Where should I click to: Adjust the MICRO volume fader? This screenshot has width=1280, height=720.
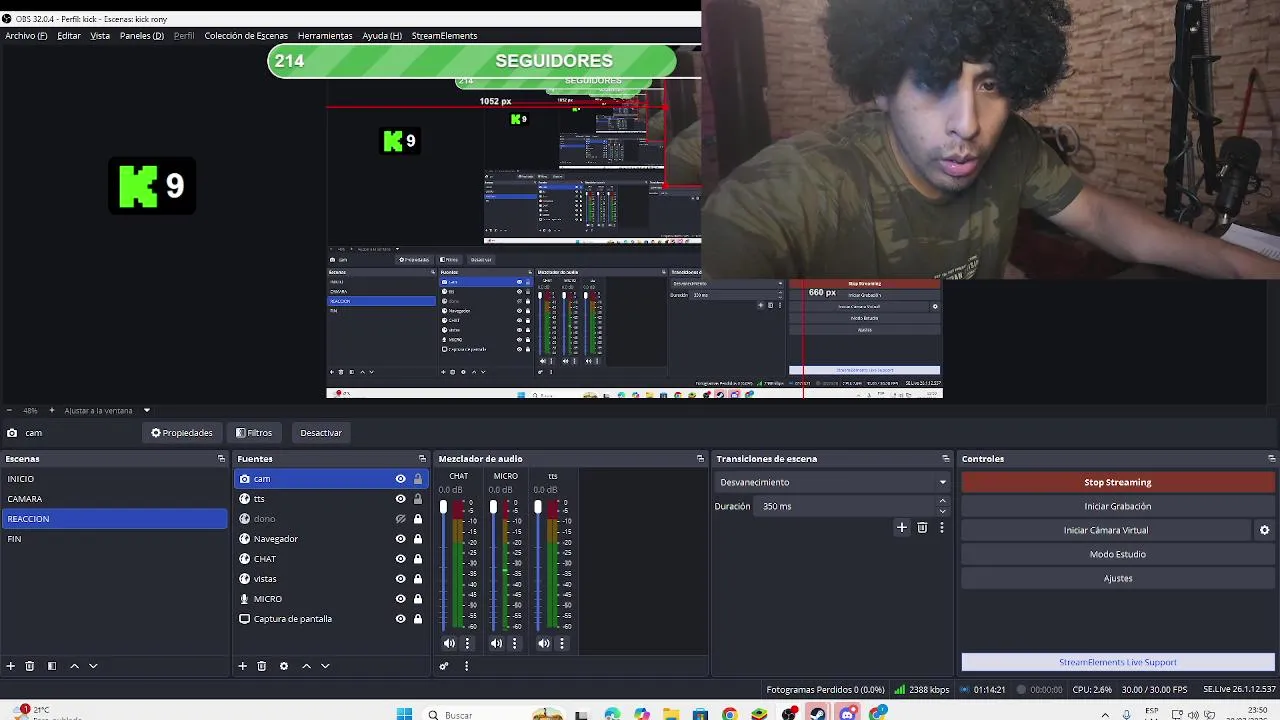(493, 508)
